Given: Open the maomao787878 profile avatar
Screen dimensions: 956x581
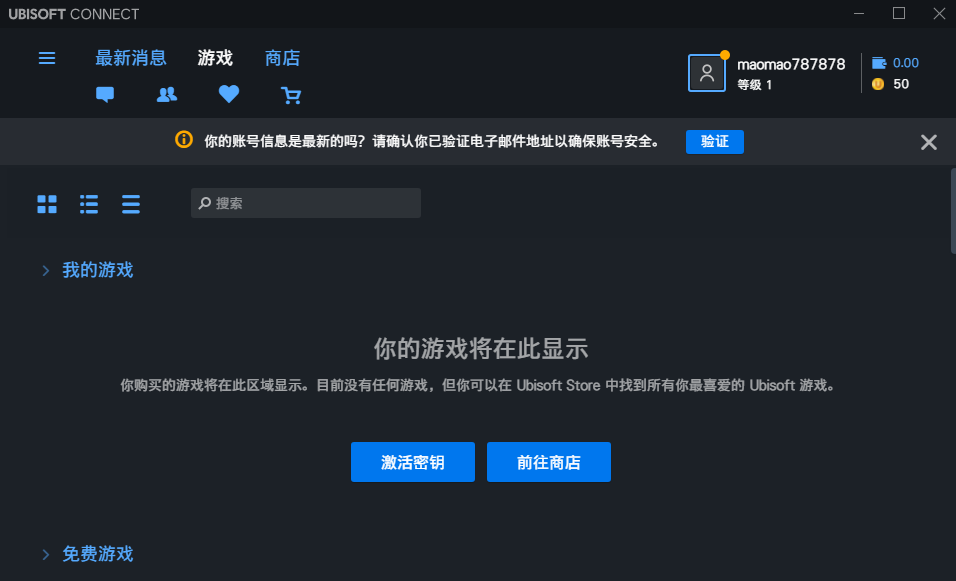Looking at the screenshot, I should (707, 72).
